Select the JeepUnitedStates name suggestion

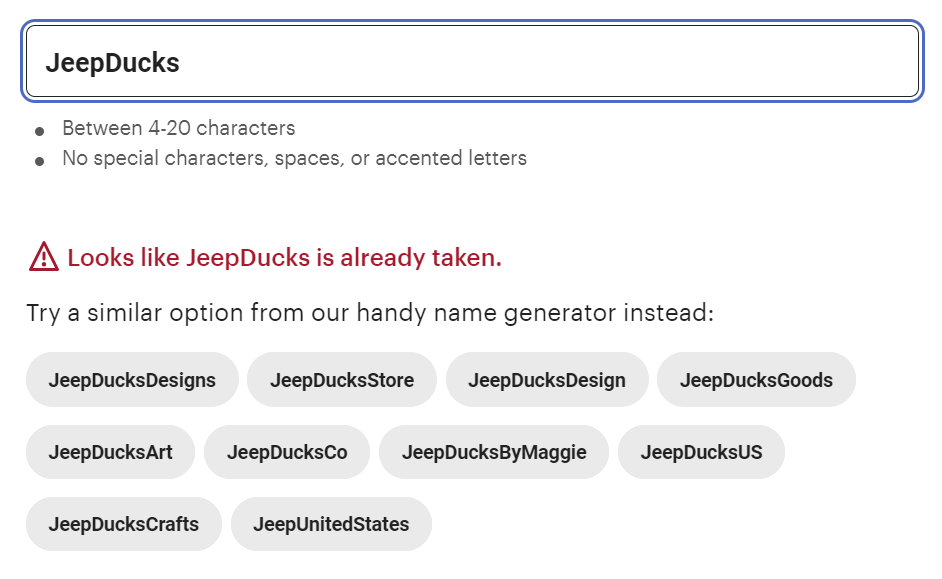click(331, 524)
